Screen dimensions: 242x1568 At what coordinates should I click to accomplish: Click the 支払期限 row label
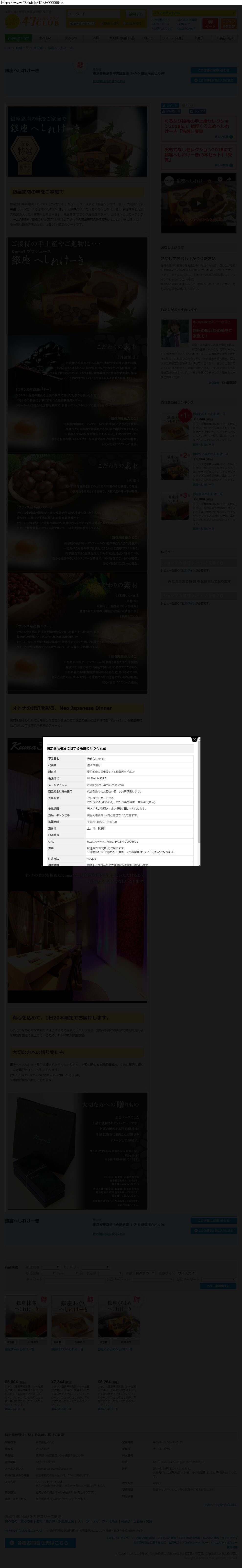54,808
